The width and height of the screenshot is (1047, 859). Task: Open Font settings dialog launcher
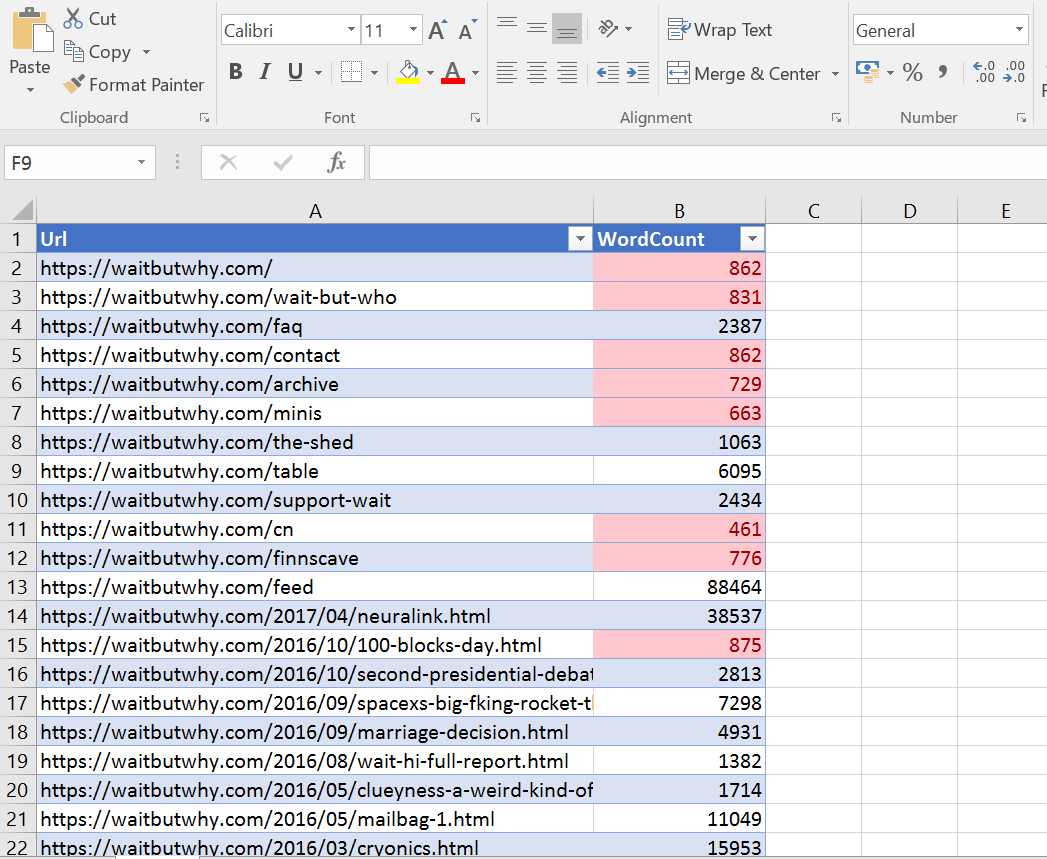point(475,118)
